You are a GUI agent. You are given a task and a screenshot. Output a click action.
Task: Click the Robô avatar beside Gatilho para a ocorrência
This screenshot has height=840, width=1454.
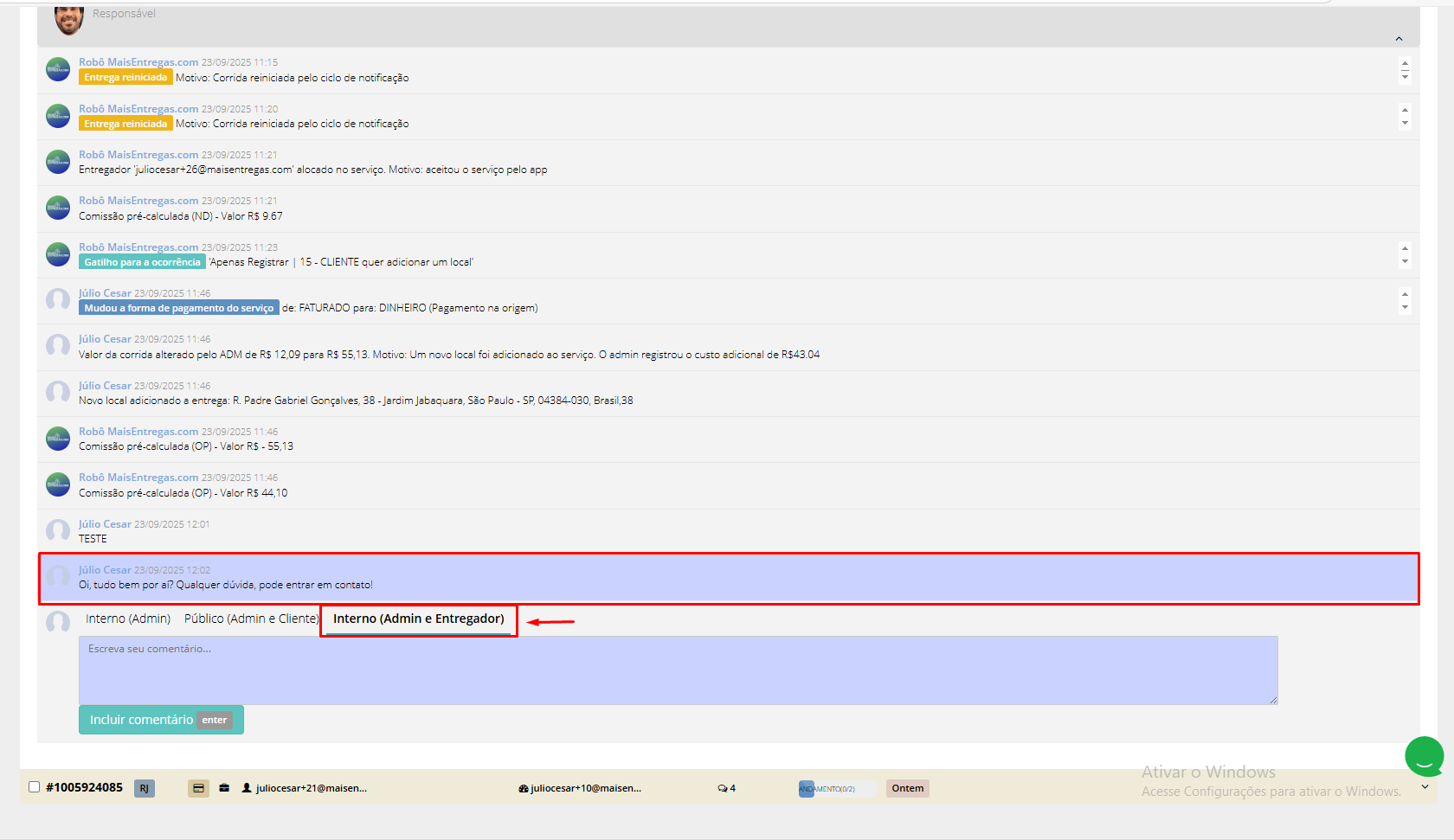(58, 254)
